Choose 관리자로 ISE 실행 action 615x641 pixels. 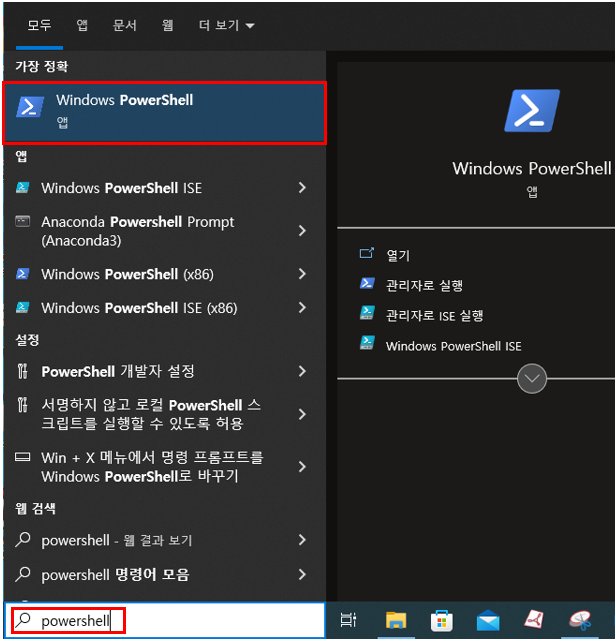pos(435,315)
